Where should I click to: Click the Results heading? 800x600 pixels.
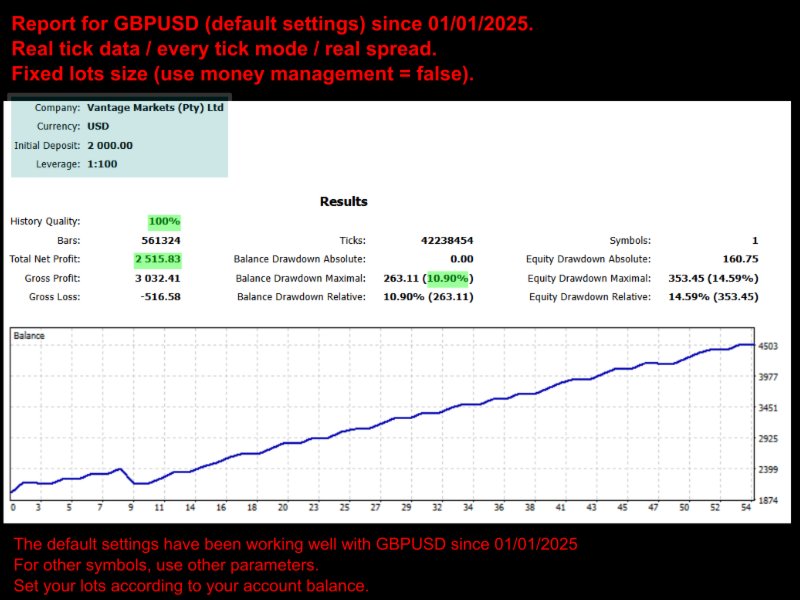pos(343,202)
